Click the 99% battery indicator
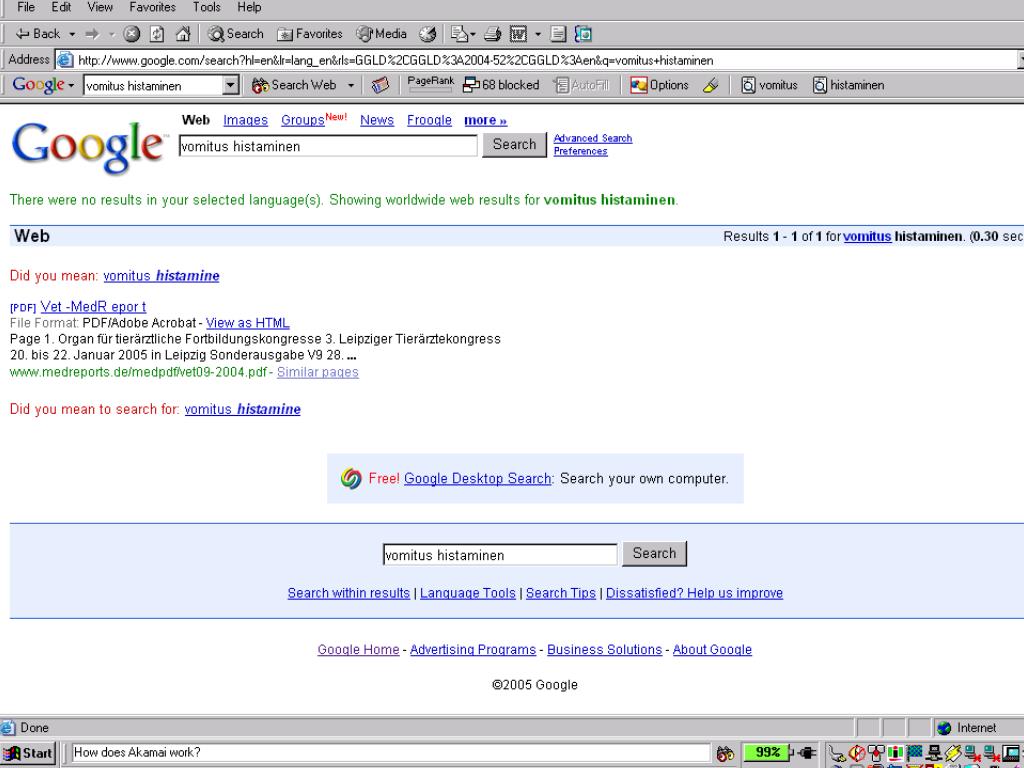The height and width of the screenshot is (768, 1024). [766, 753]
